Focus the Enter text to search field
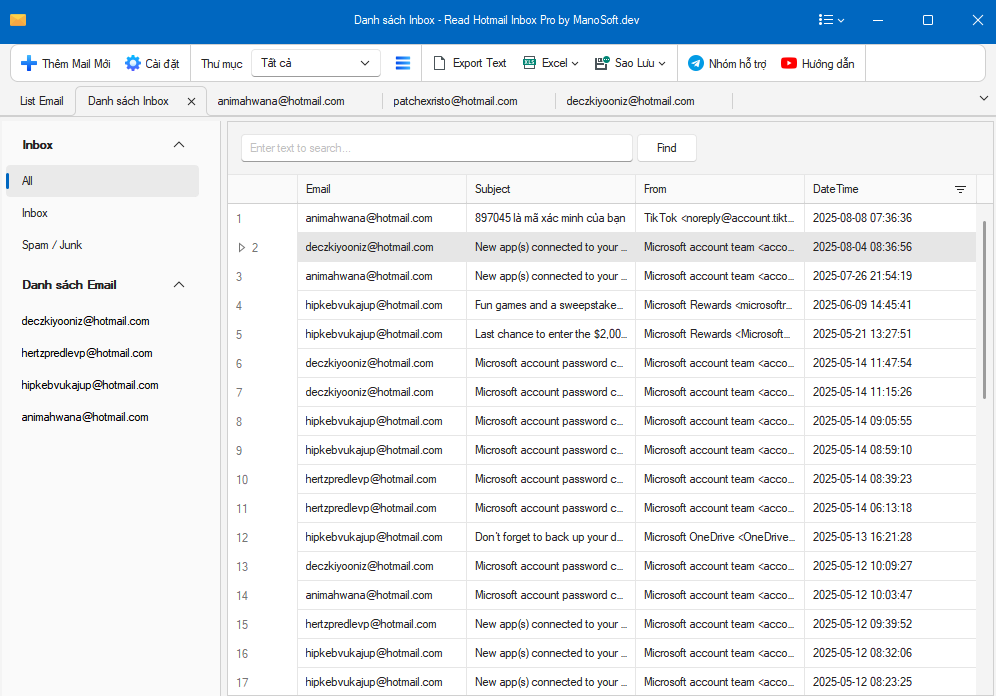The width and height of the screenshot is (996, 696). (x=437, y=148)
